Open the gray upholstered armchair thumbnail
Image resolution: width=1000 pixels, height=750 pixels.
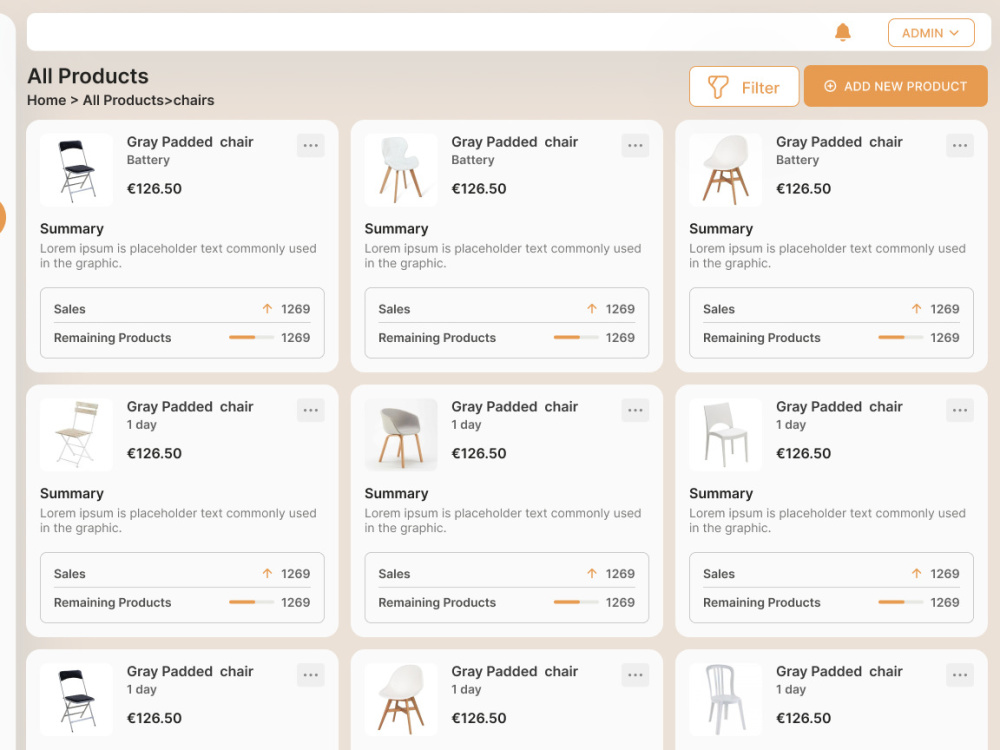click(401, 434)
